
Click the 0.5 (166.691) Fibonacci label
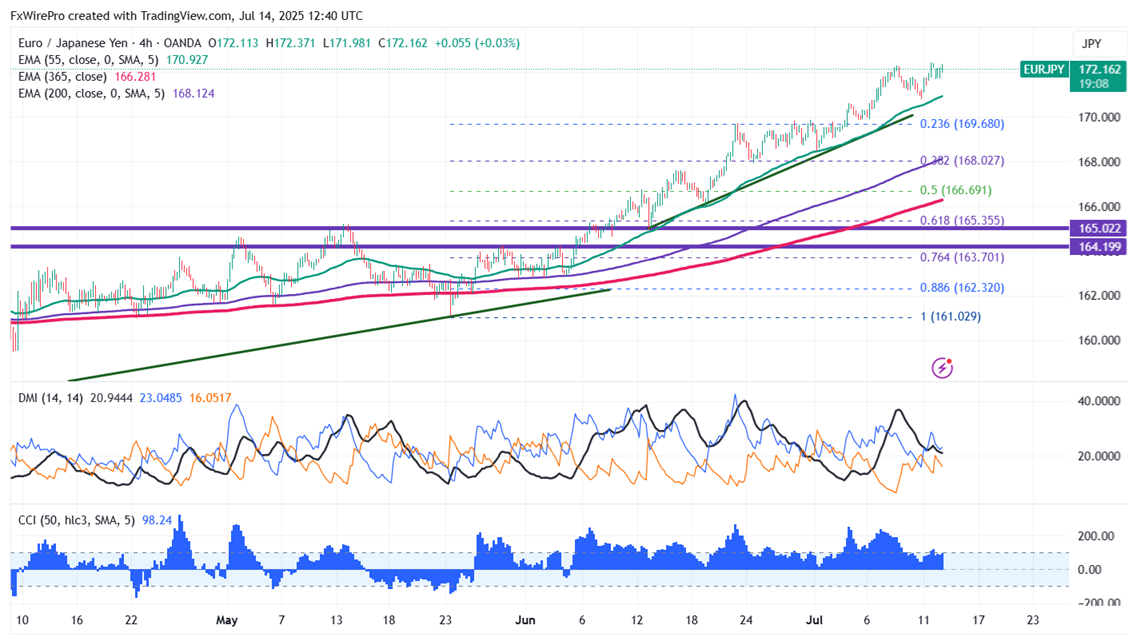pos(956,191)
